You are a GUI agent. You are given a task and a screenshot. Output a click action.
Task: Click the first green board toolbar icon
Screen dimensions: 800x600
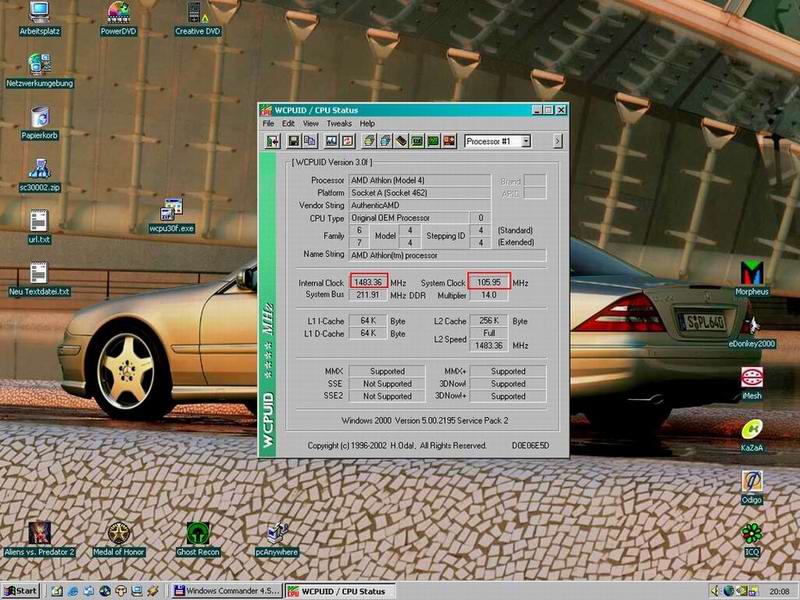click(x=417, y=141)
